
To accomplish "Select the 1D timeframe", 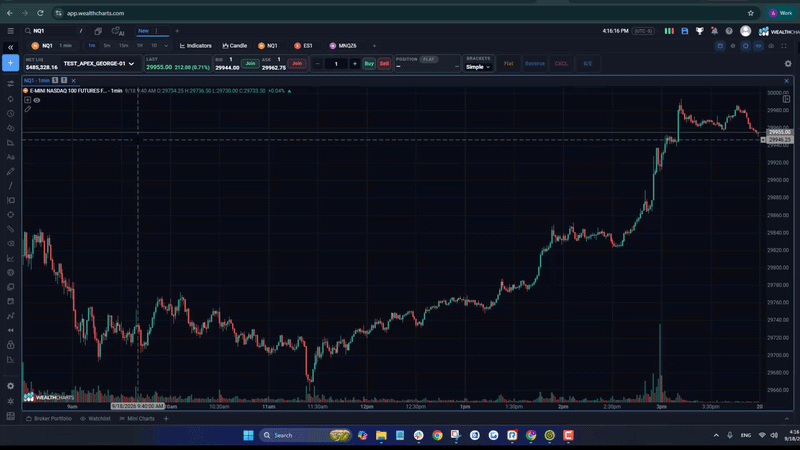I will pyautogui.click(x=154, y=46).
